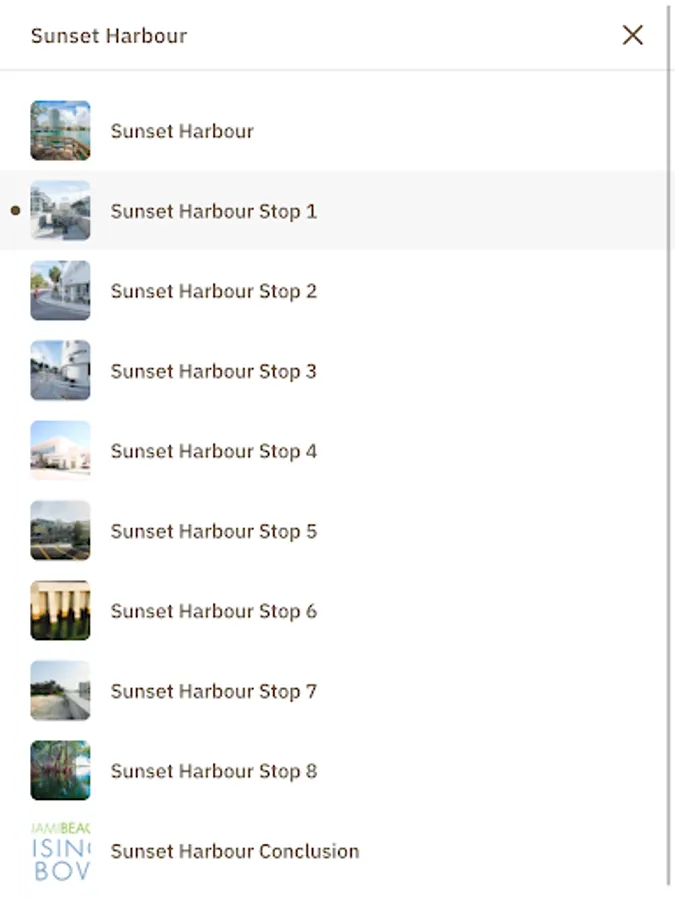Select the Stop 7 thumbnail image

(x=60, y=691)
